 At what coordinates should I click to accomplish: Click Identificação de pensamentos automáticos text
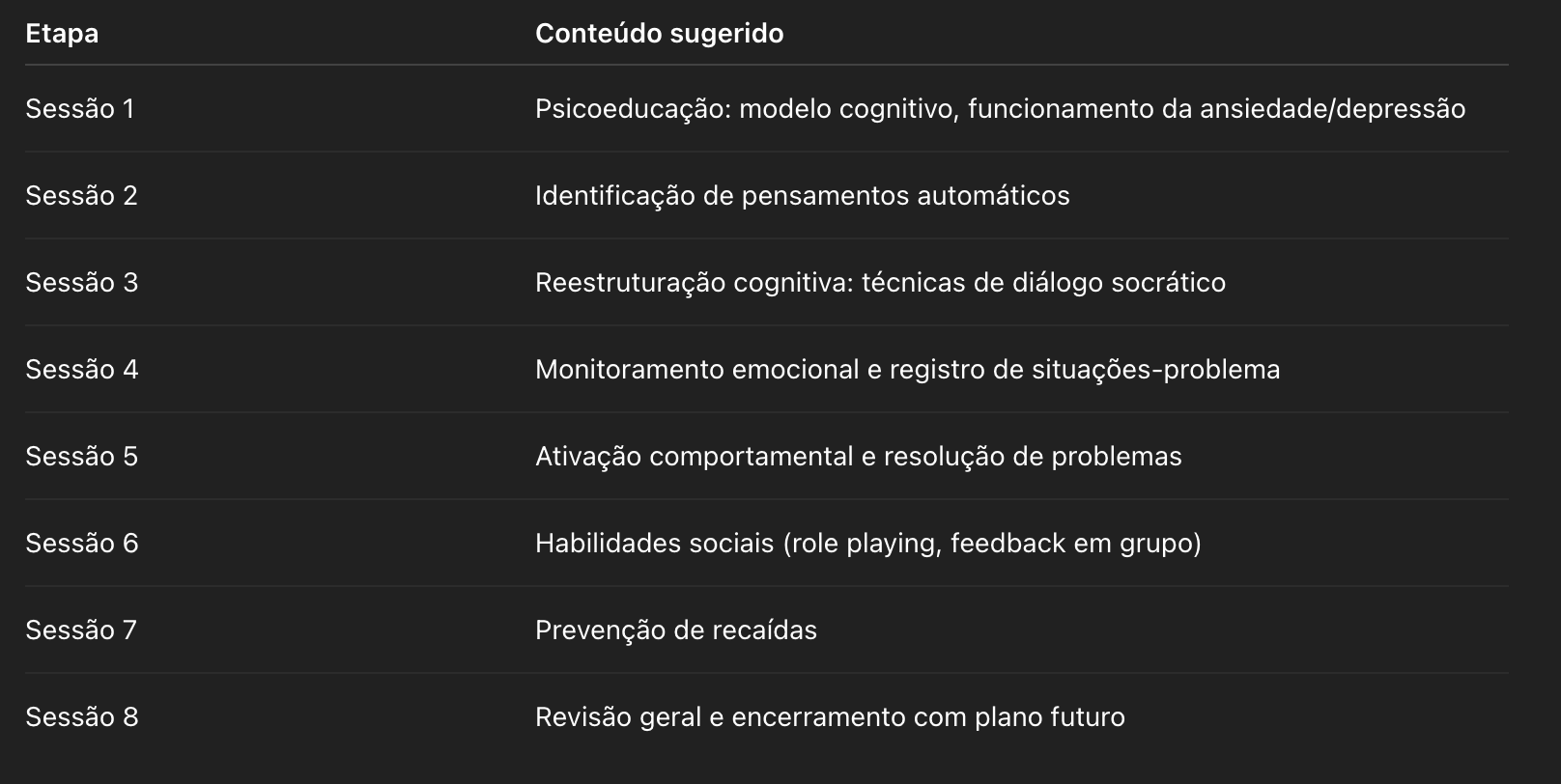click(803, 196)
